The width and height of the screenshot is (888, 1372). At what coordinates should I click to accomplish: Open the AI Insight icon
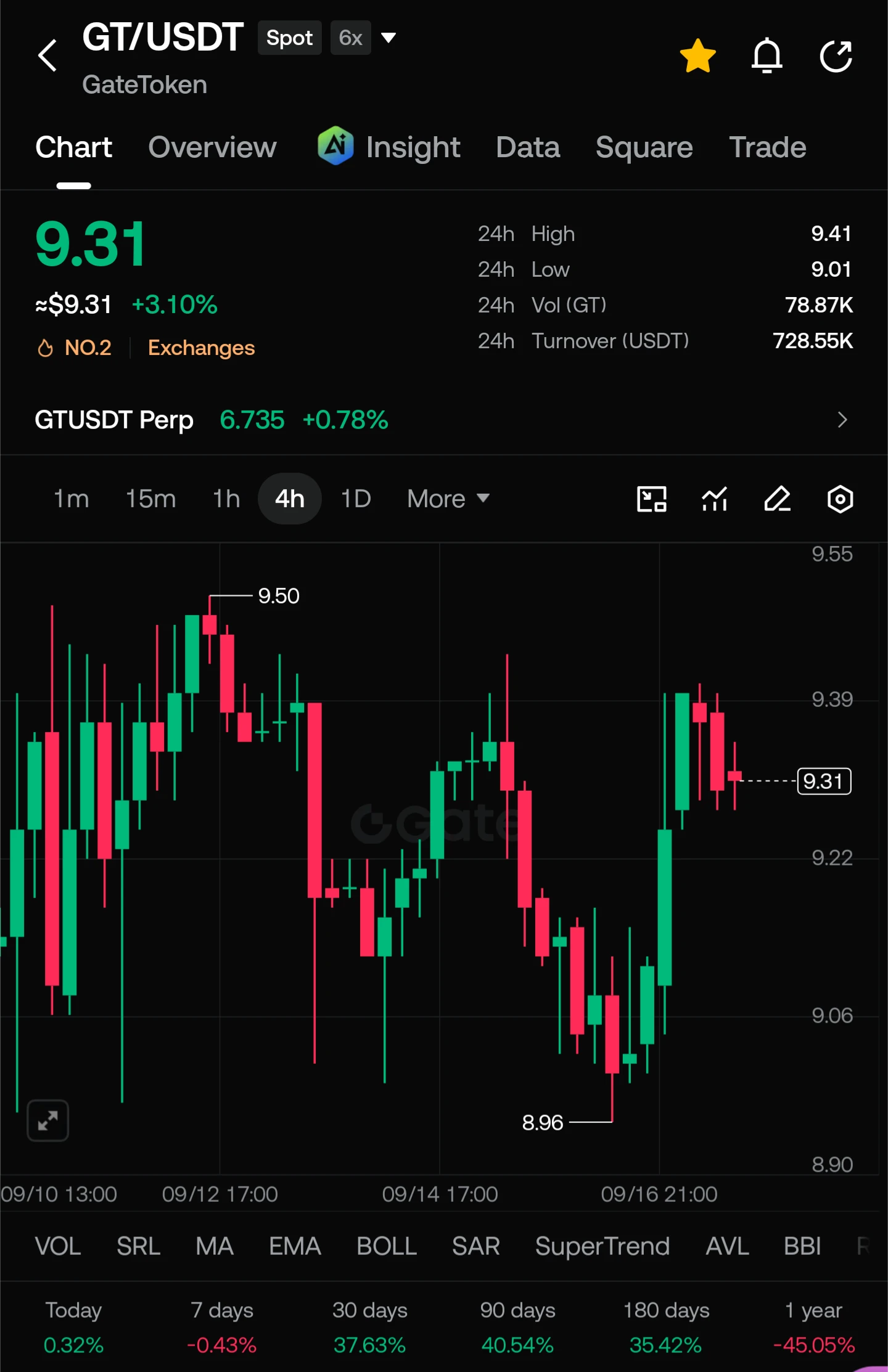click(x=335, y=146)
